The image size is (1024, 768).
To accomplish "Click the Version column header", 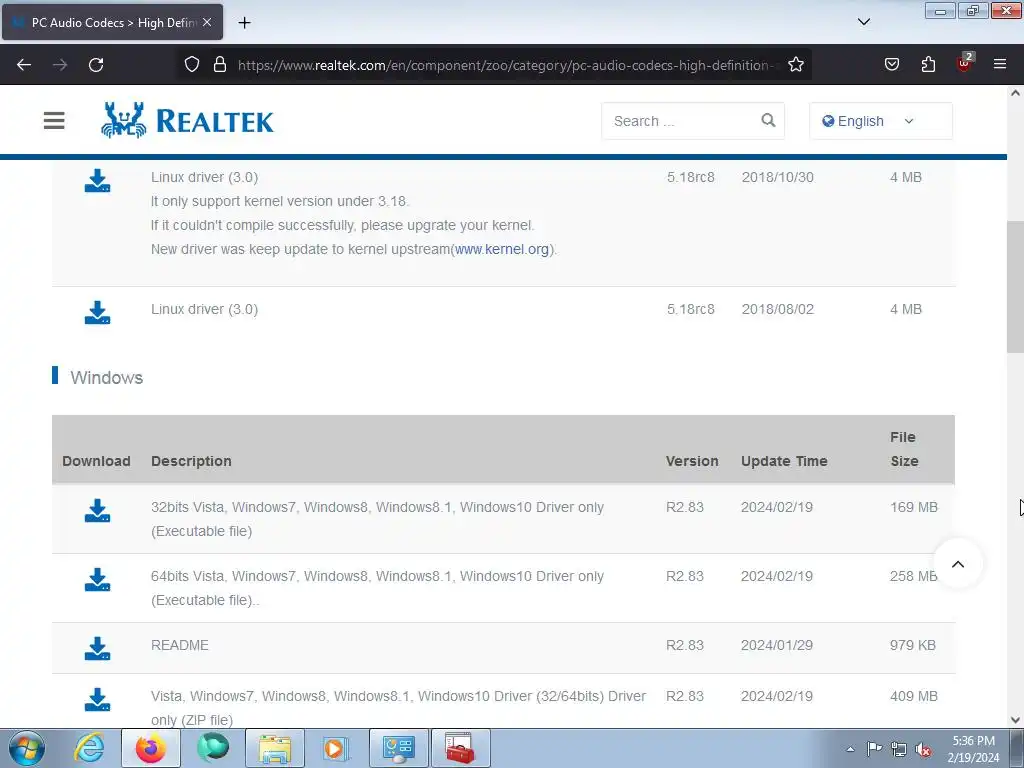I will (x=692, y=461).
